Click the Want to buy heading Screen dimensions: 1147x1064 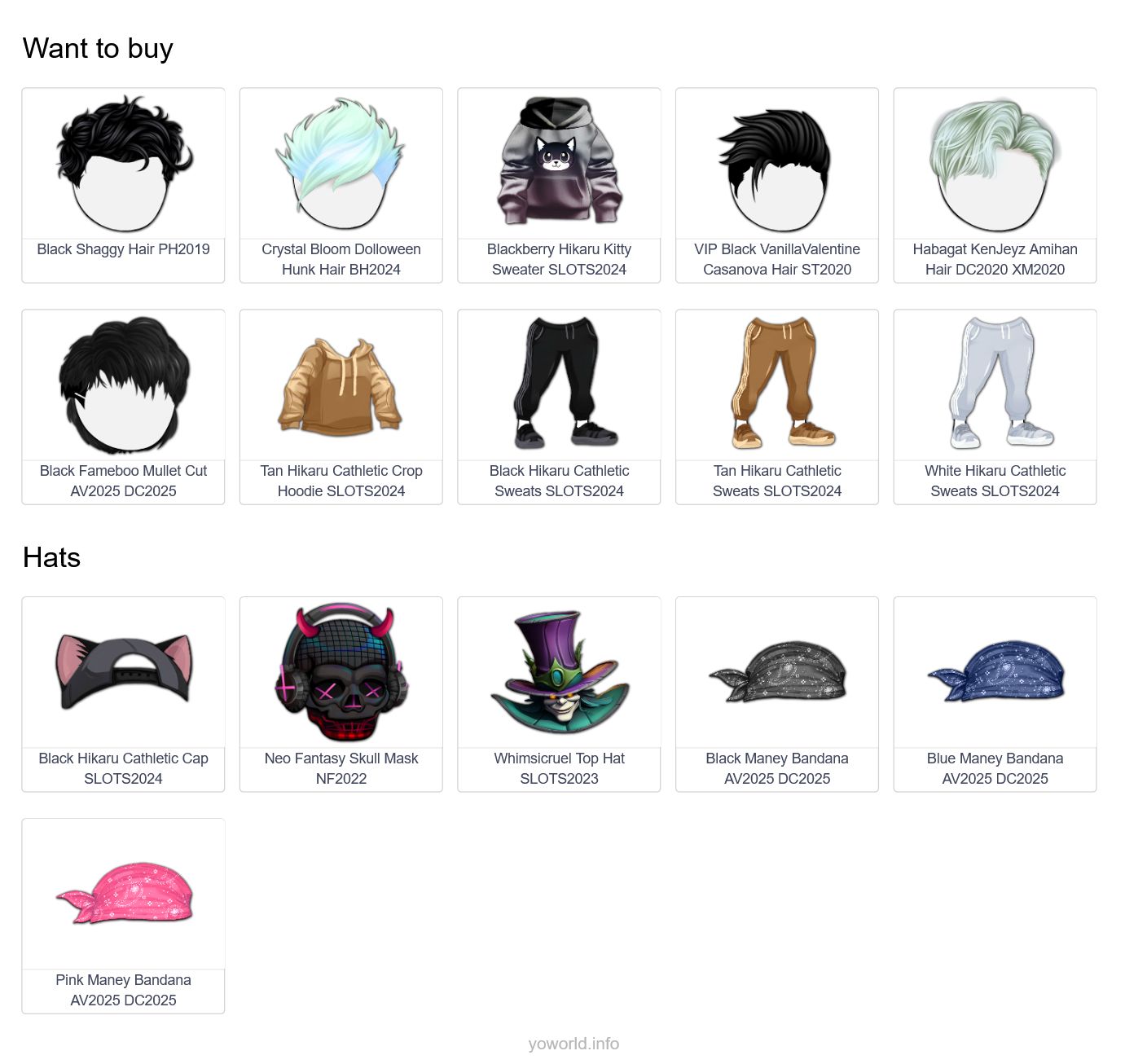coord(98,48)
